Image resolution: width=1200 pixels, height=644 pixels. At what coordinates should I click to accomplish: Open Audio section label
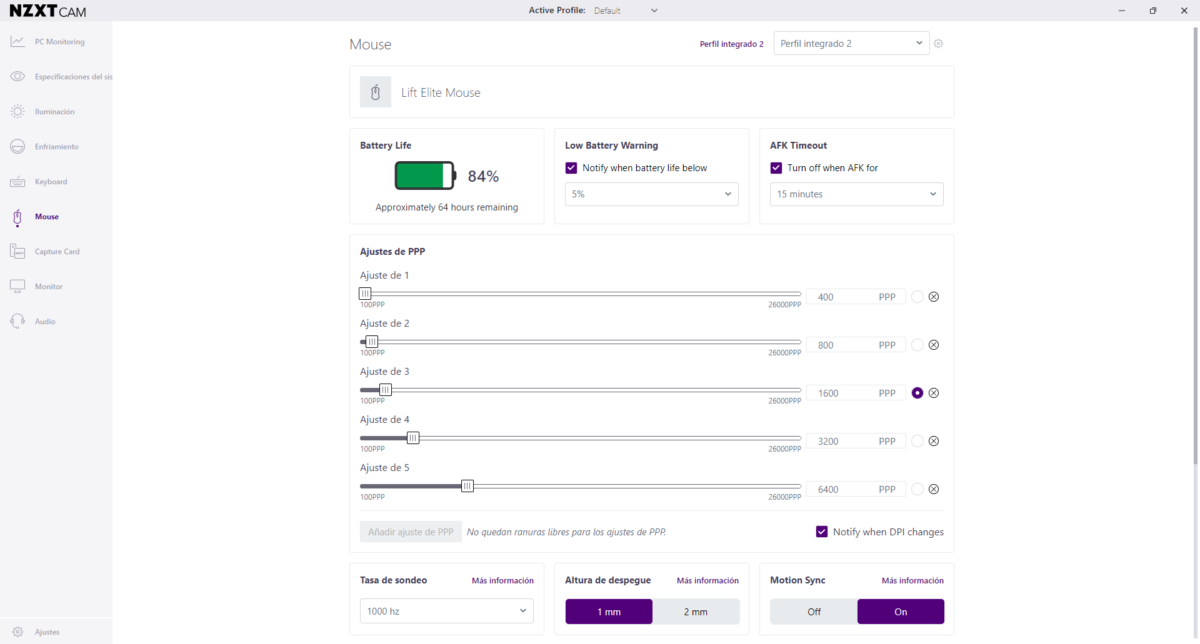[x=45, y=322]
